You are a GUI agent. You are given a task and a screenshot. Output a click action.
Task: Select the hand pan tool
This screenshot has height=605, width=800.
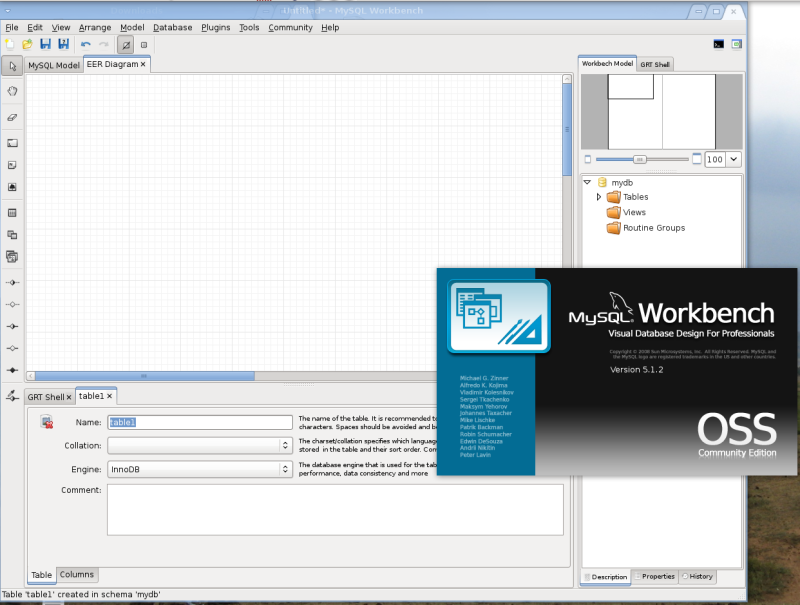point(12,91)
